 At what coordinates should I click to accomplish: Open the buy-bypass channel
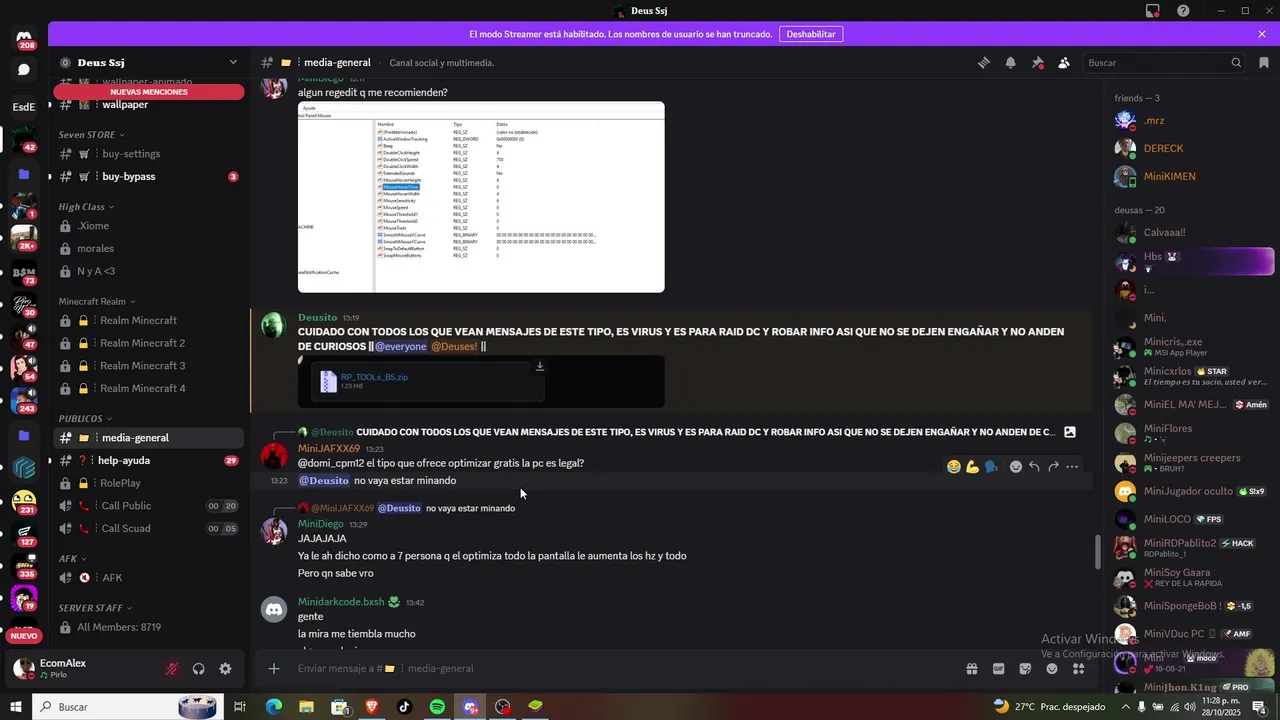click(x=149, y=176)
